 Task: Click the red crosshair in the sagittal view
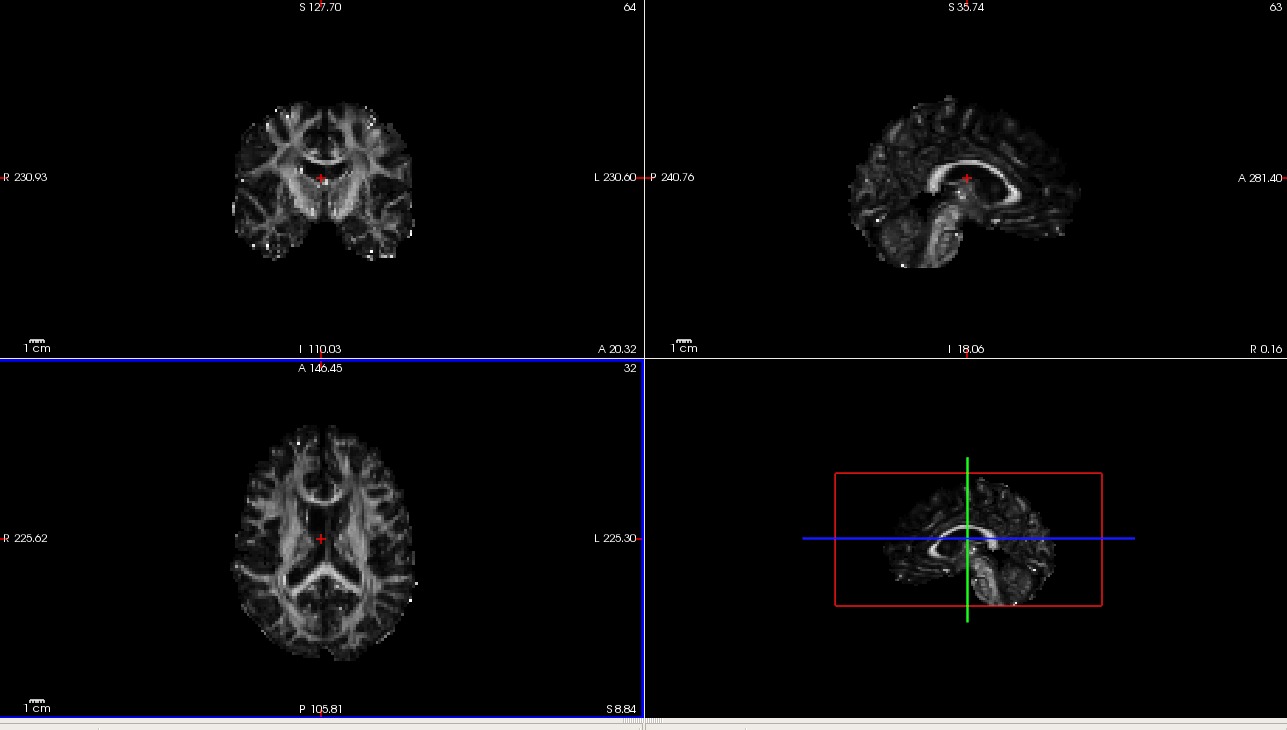(967, 178)
